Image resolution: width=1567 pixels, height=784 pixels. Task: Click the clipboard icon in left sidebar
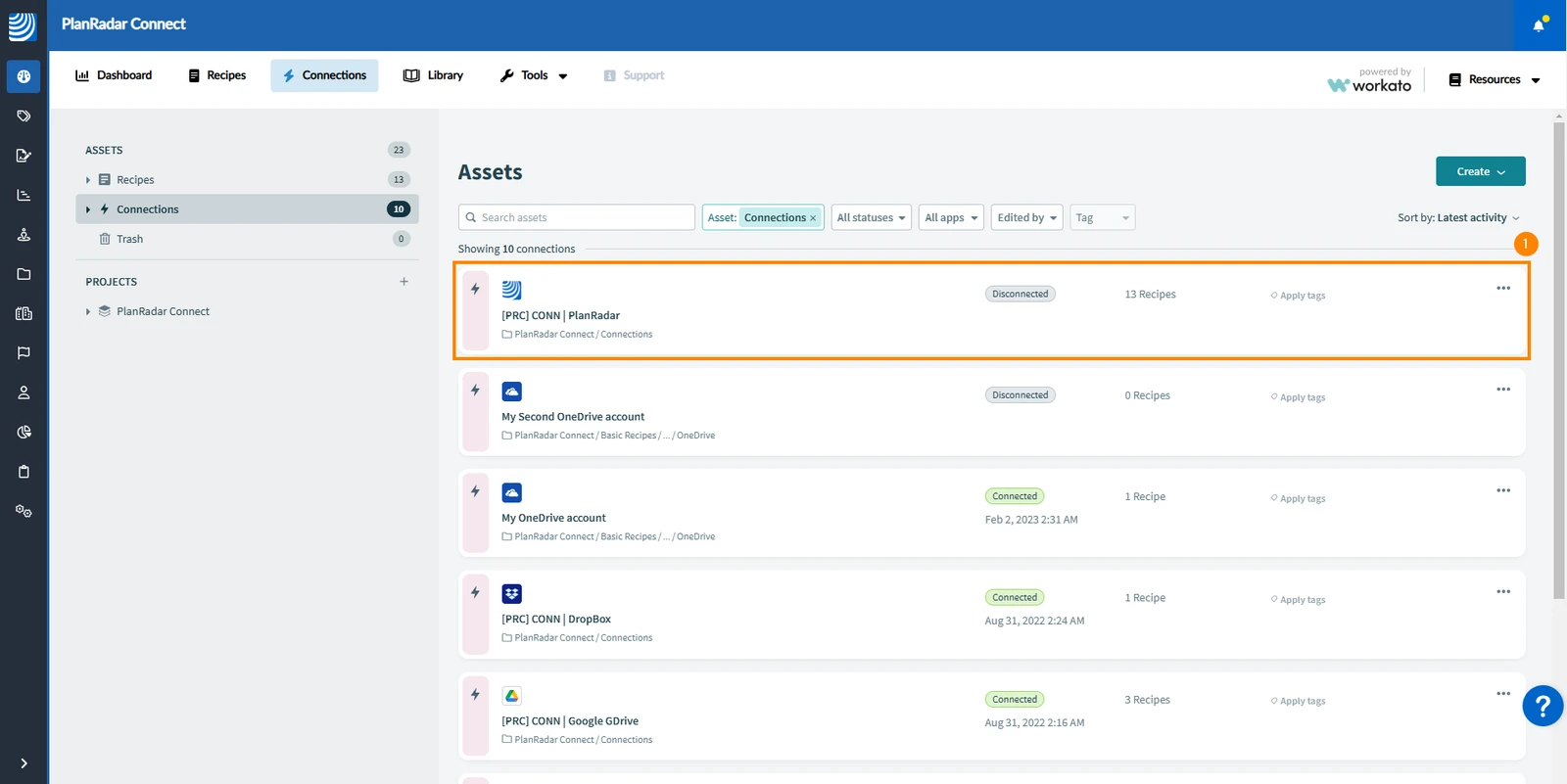click(x=24, y=471)
